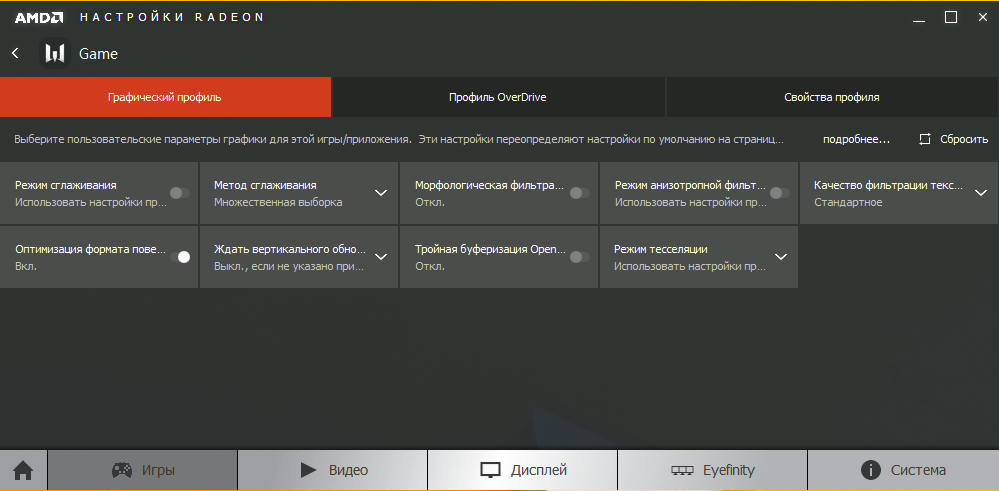999x491 pixels.
Task: Go back using the left arrow
Action: (x=15, y=53)
